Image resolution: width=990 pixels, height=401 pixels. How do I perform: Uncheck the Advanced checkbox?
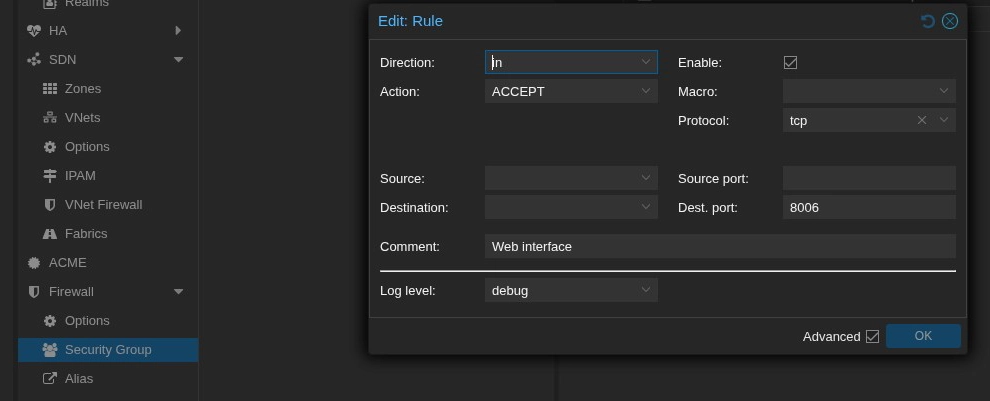(872, 337)
